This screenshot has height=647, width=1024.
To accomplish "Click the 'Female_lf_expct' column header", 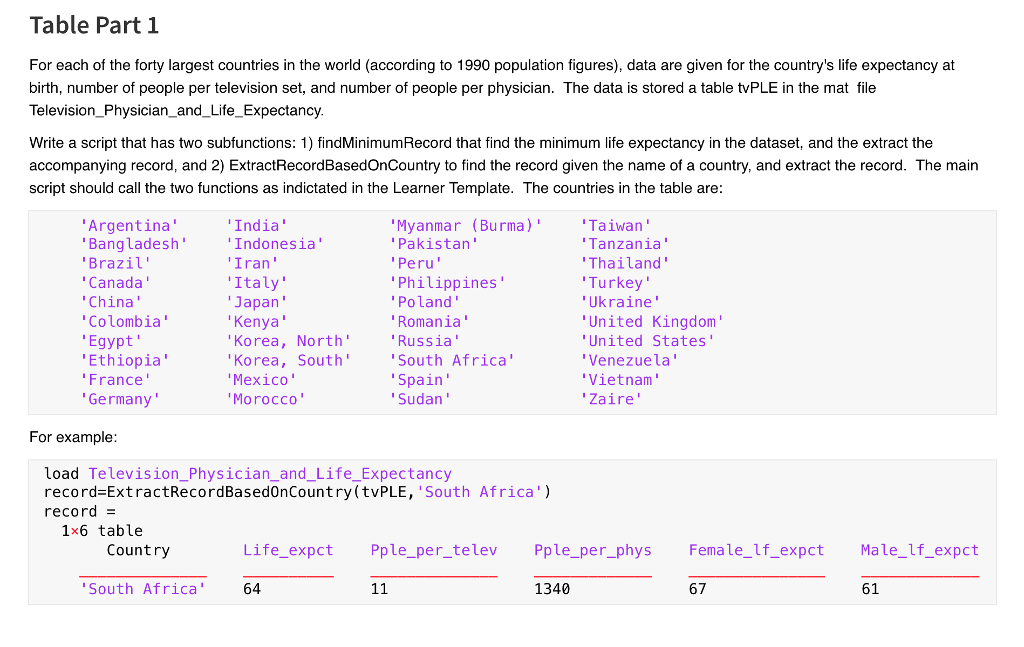I will click(756, 550).
